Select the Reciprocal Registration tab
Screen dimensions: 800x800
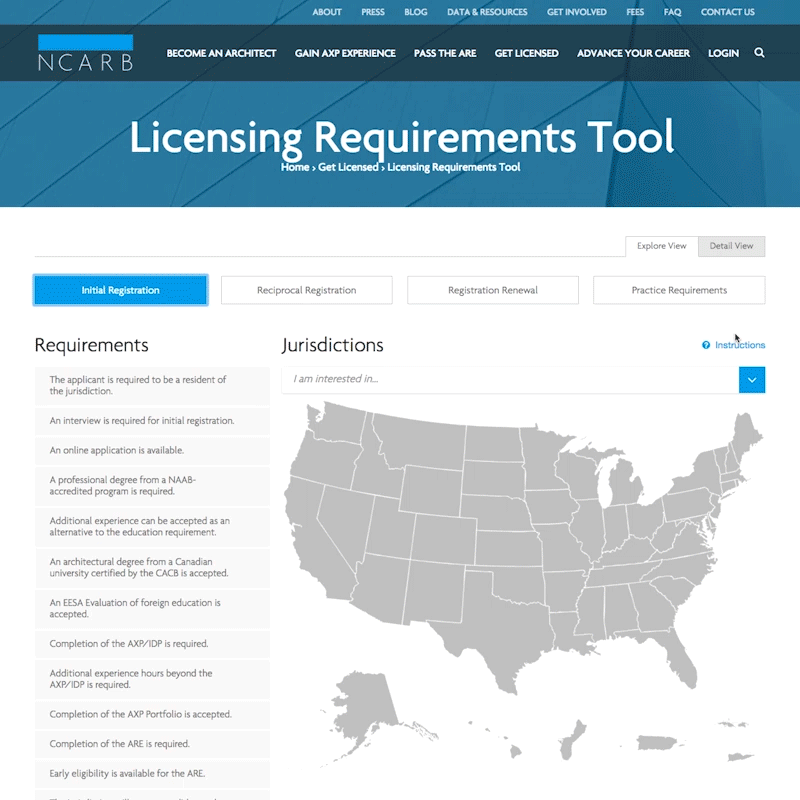pos(307,290)
